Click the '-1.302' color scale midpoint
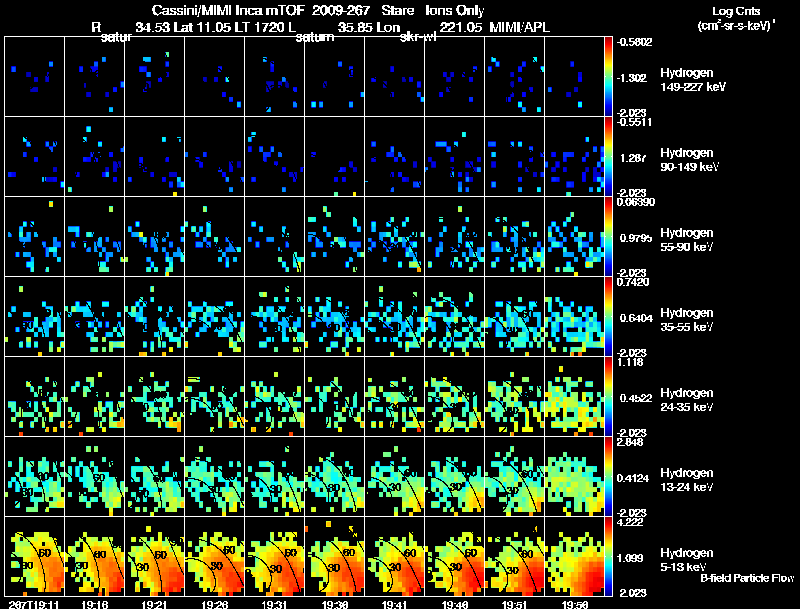800x609 pixels. [632, 78]
